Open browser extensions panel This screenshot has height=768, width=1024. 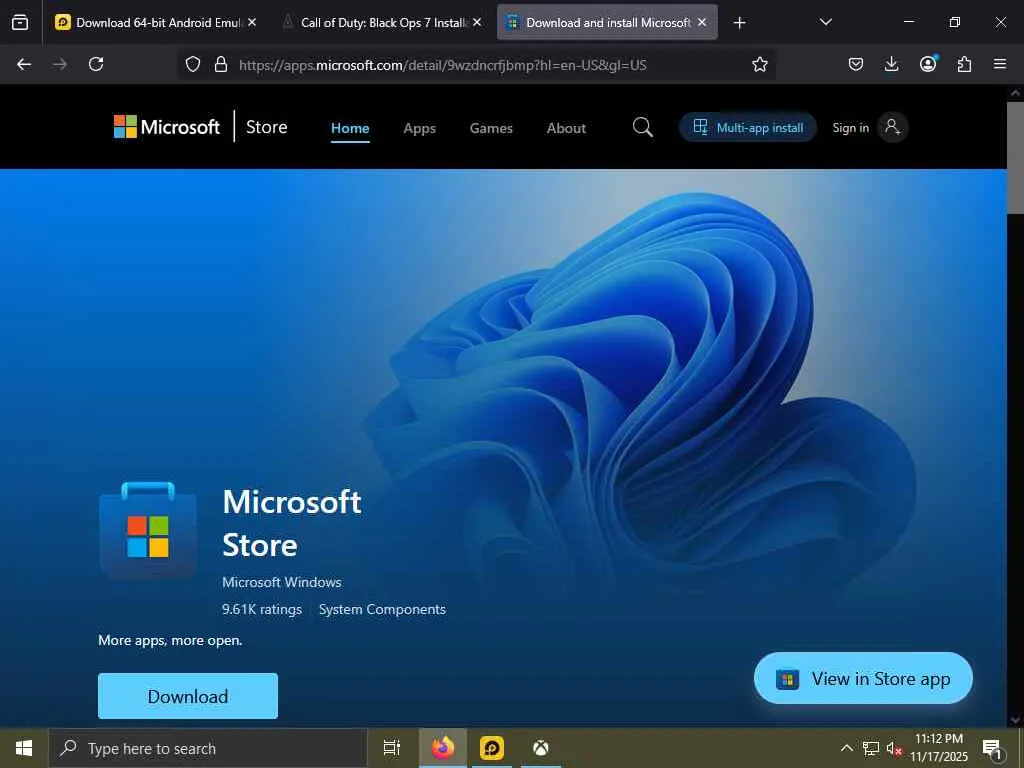tap(964, 64)
